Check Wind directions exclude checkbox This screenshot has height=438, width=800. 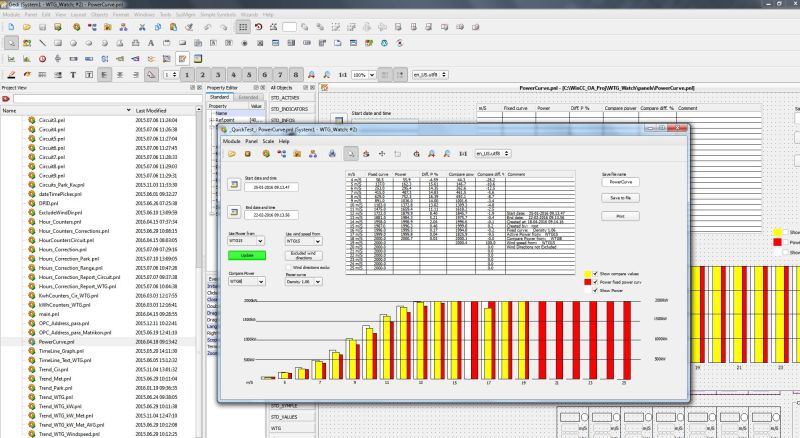[x=289, y=267]
